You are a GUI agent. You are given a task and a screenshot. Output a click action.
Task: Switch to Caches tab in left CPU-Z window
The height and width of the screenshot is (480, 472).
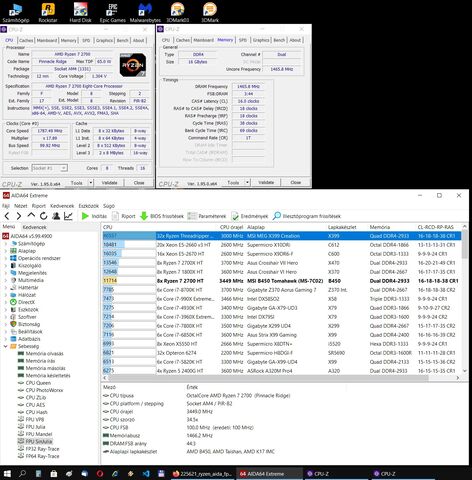pos(26,40)
